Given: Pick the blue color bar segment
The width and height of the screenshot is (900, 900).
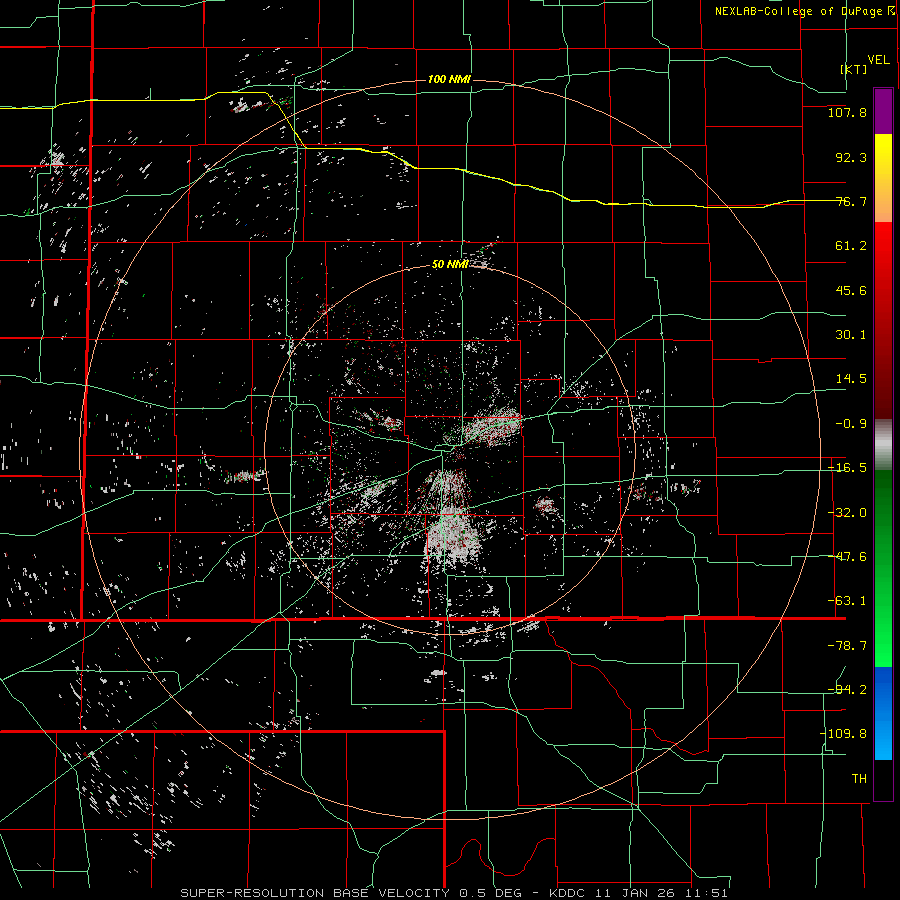Looking at the screenshot, I should point(883,713).
